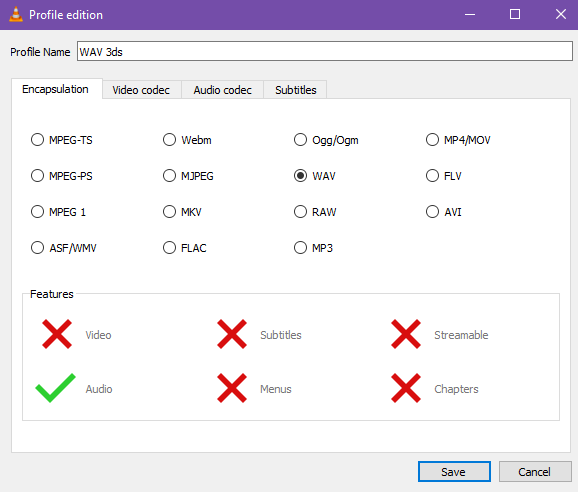Cancel the profile edition dialog
The image size is (578, 492).
pos(535,471)
